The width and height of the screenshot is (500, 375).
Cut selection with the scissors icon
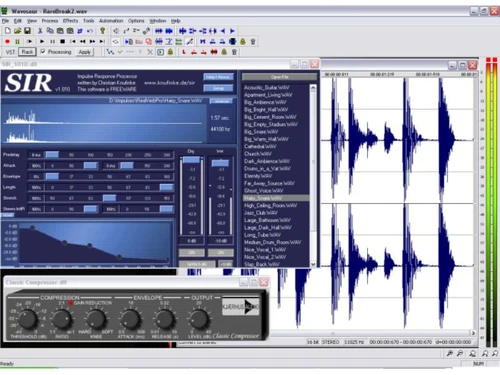point(40,31)
